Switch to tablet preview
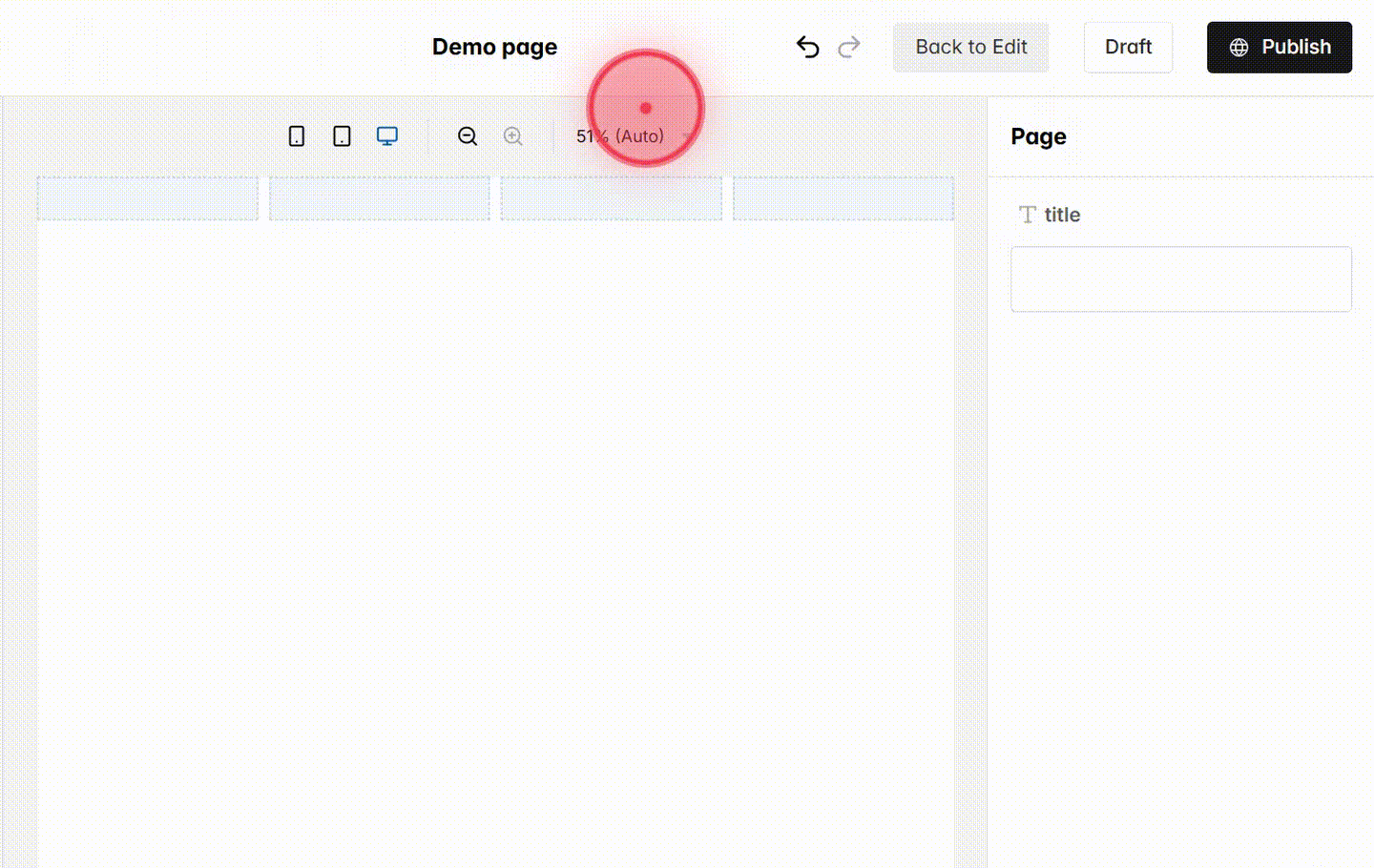This screenshot has width=1374, height=868. click(x=341, y=135)
